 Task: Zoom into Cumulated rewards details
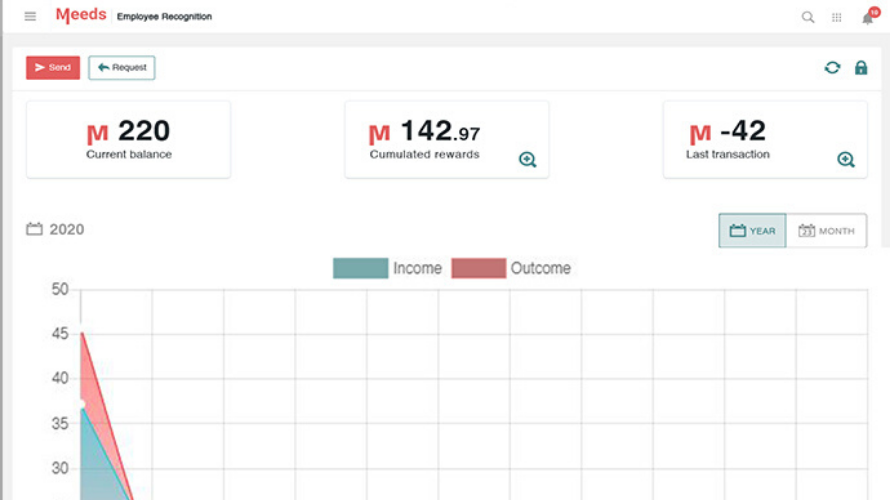point(527,159)
